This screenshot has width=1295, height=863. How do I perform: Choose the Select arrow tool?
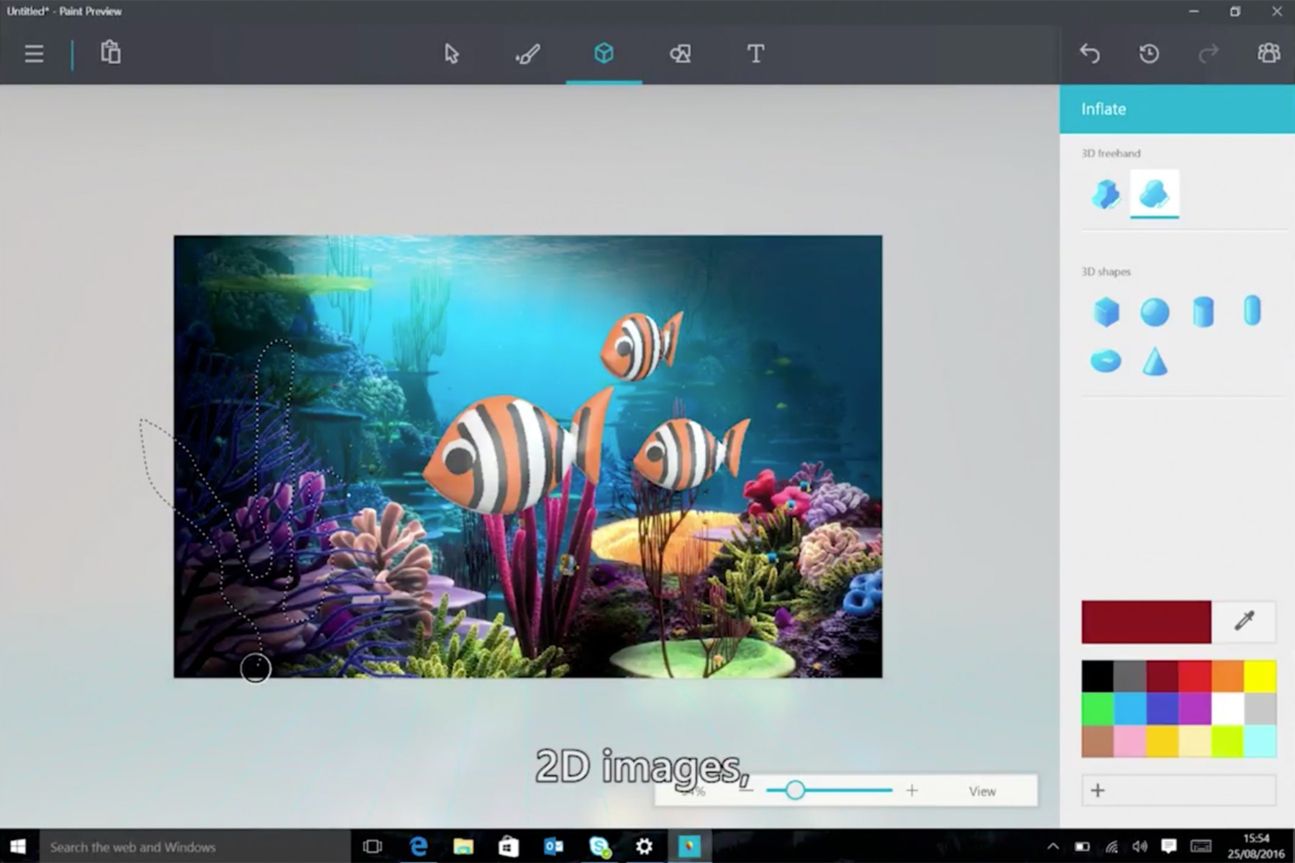(452, 54)
